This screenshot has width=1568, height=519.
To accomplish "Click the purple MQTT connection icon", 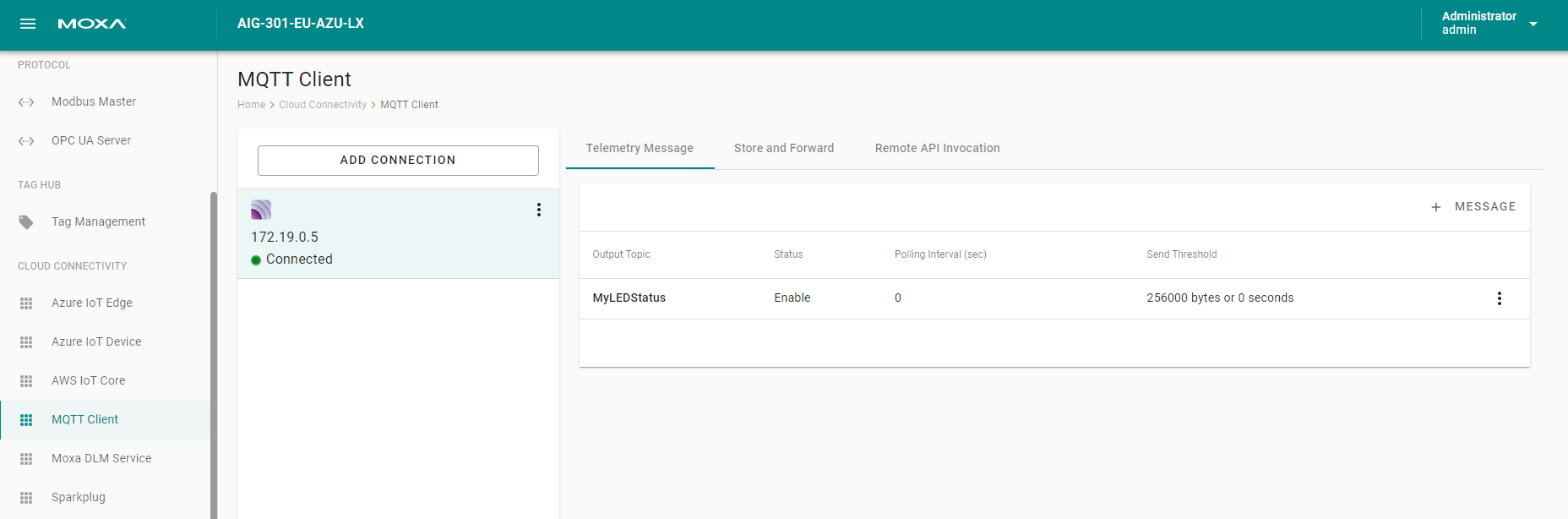I will tap(261, 210).
